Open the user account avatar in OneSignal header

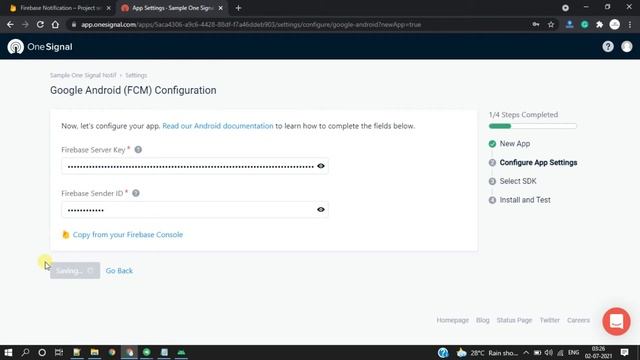coord(627,47)
